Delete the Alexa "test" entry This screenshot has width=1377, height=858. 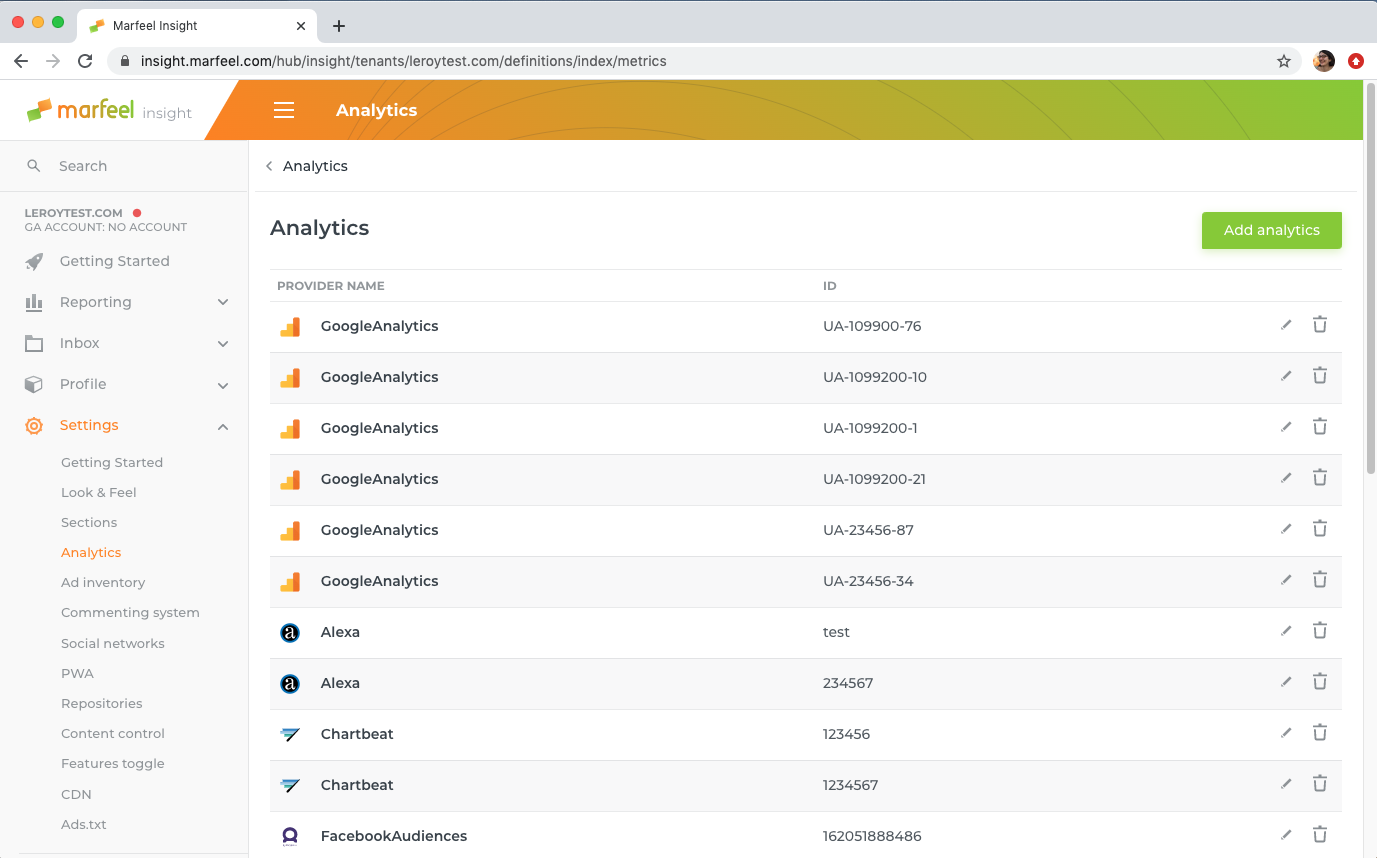coord(1320,631)
